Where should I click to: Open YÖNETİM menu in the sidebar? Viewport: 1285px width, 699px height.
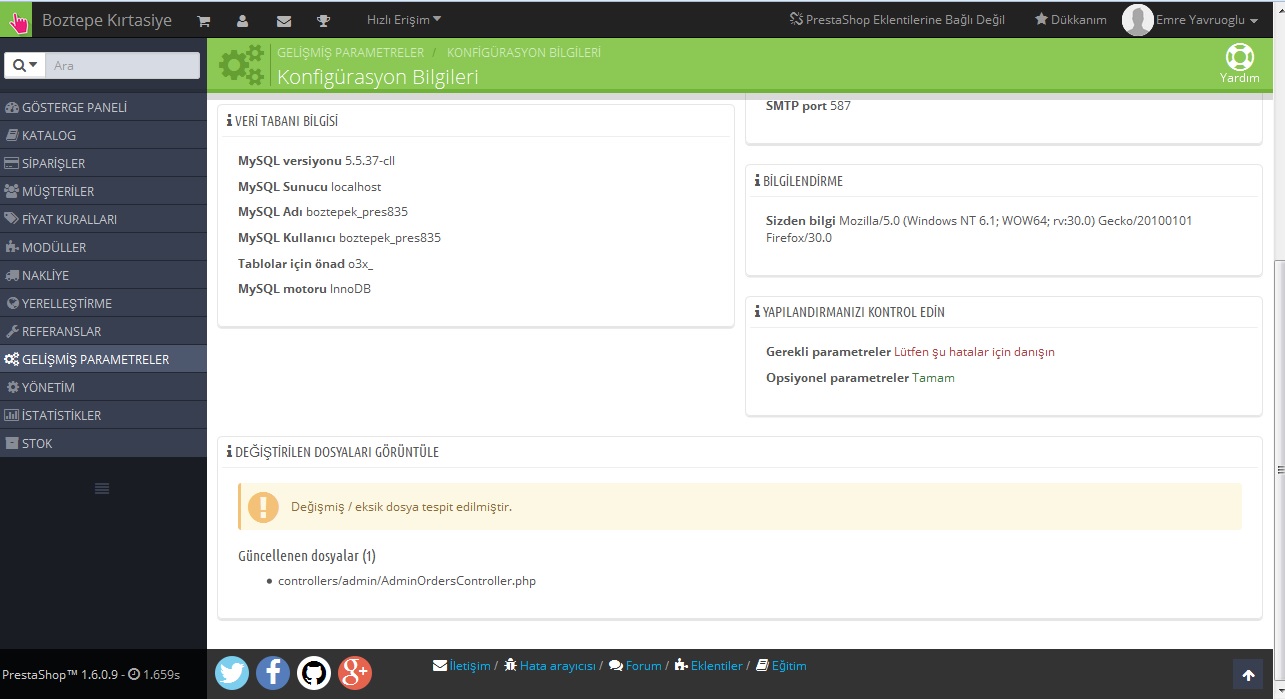click(x=103, y=387)
